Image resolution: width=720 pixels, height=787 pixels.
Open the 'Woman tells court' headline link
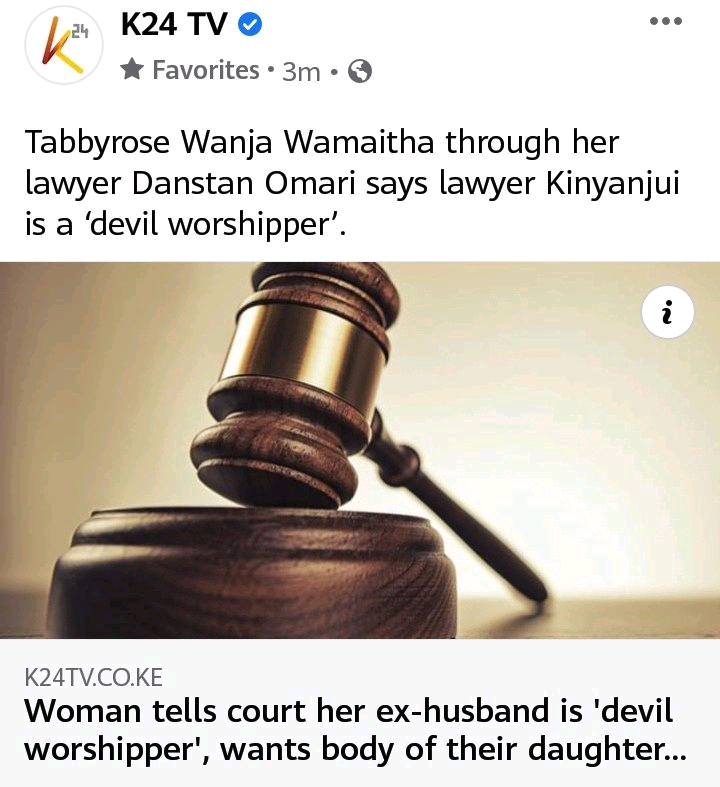pos(355,730)
